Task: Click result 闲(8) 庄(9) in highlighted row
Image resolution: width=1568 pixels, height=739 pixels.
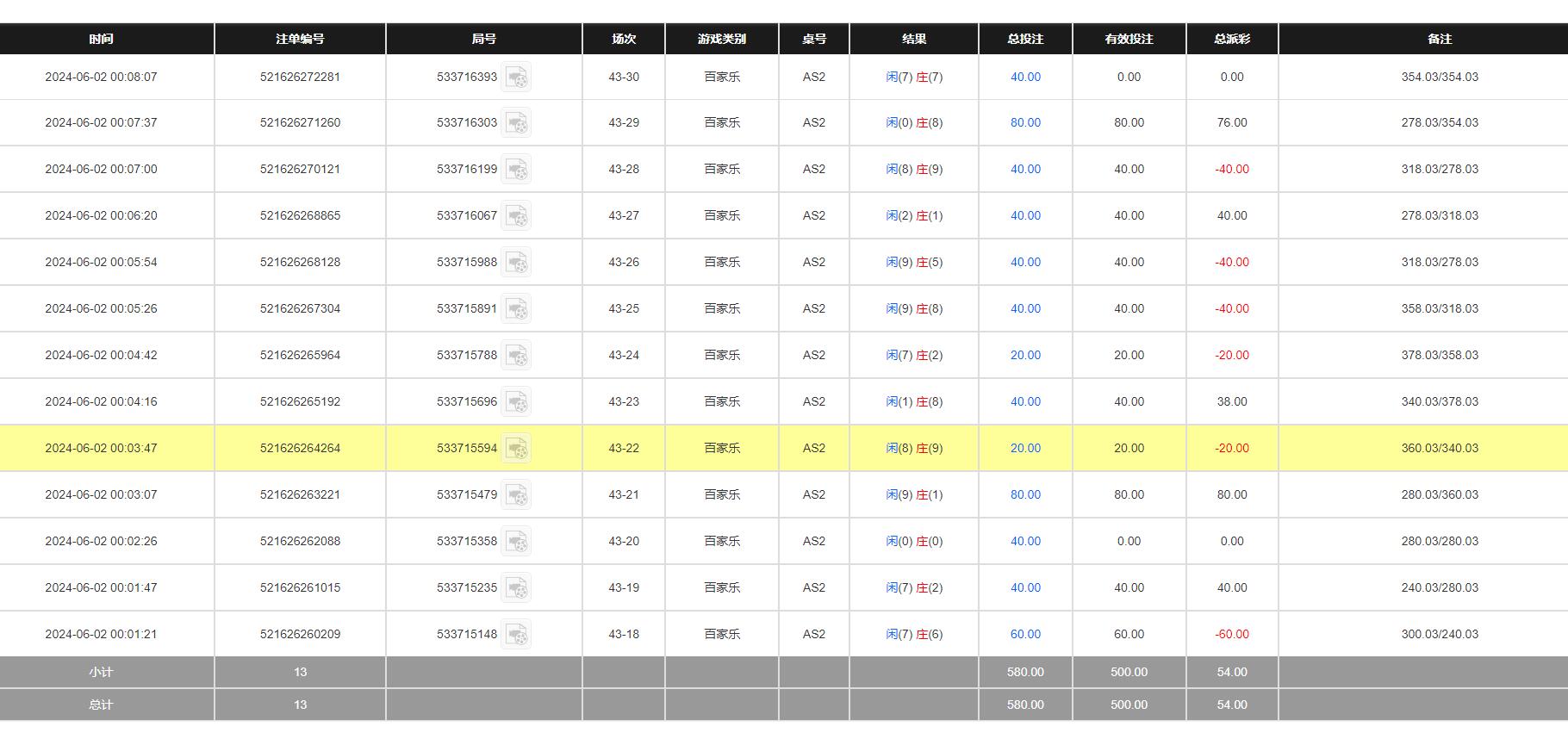Action: pos(914,448)
